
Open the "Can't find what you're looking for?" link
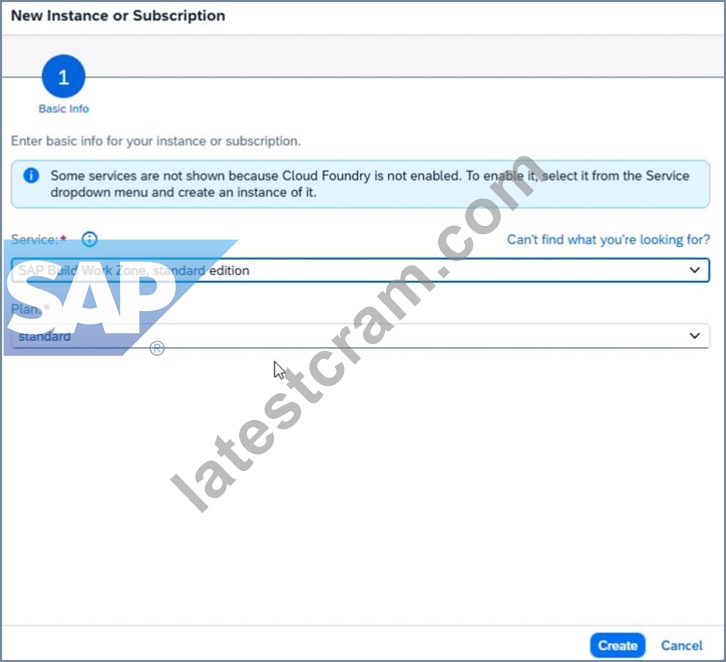click(608, 239)
